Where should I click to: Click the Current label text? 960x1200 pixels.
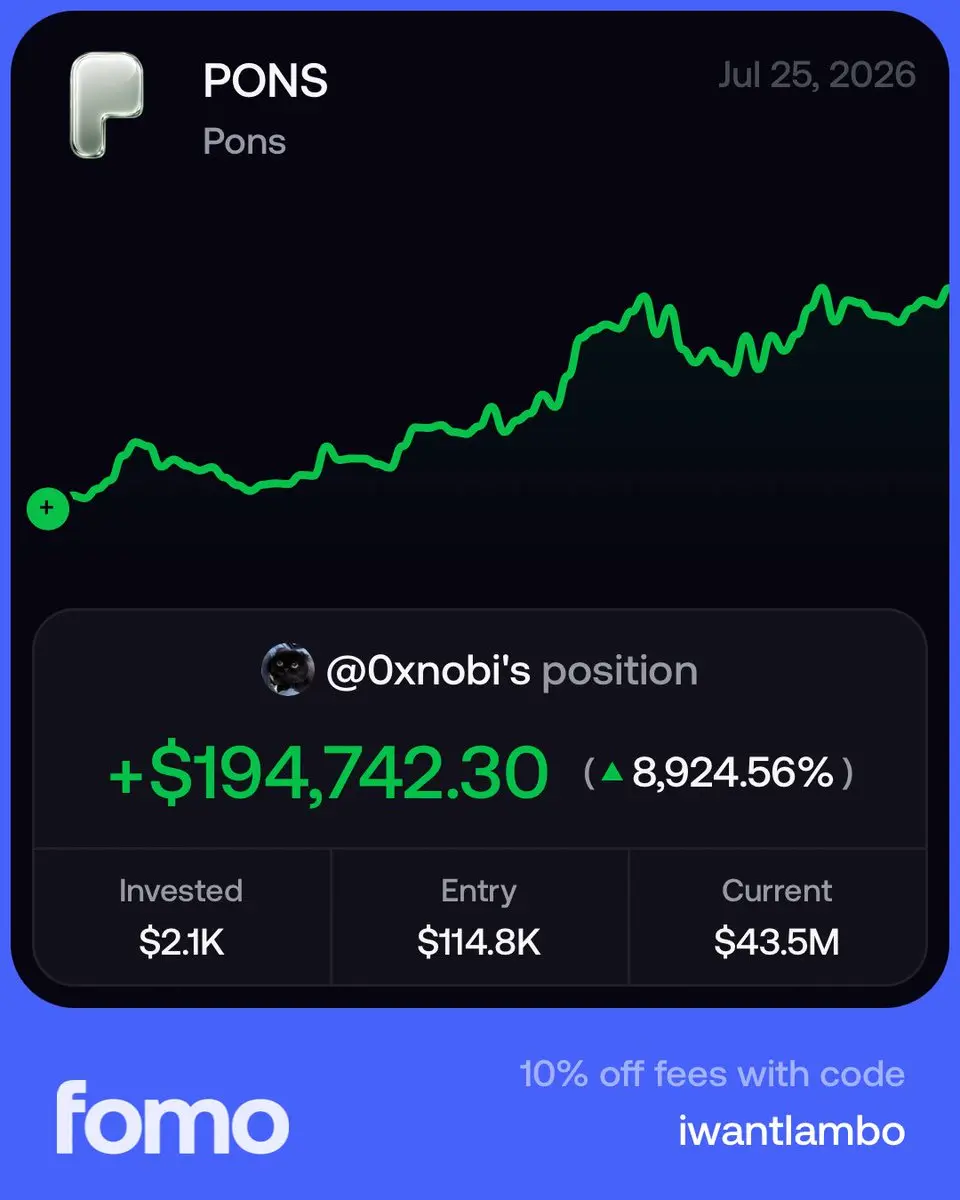[x=777, y=891]
